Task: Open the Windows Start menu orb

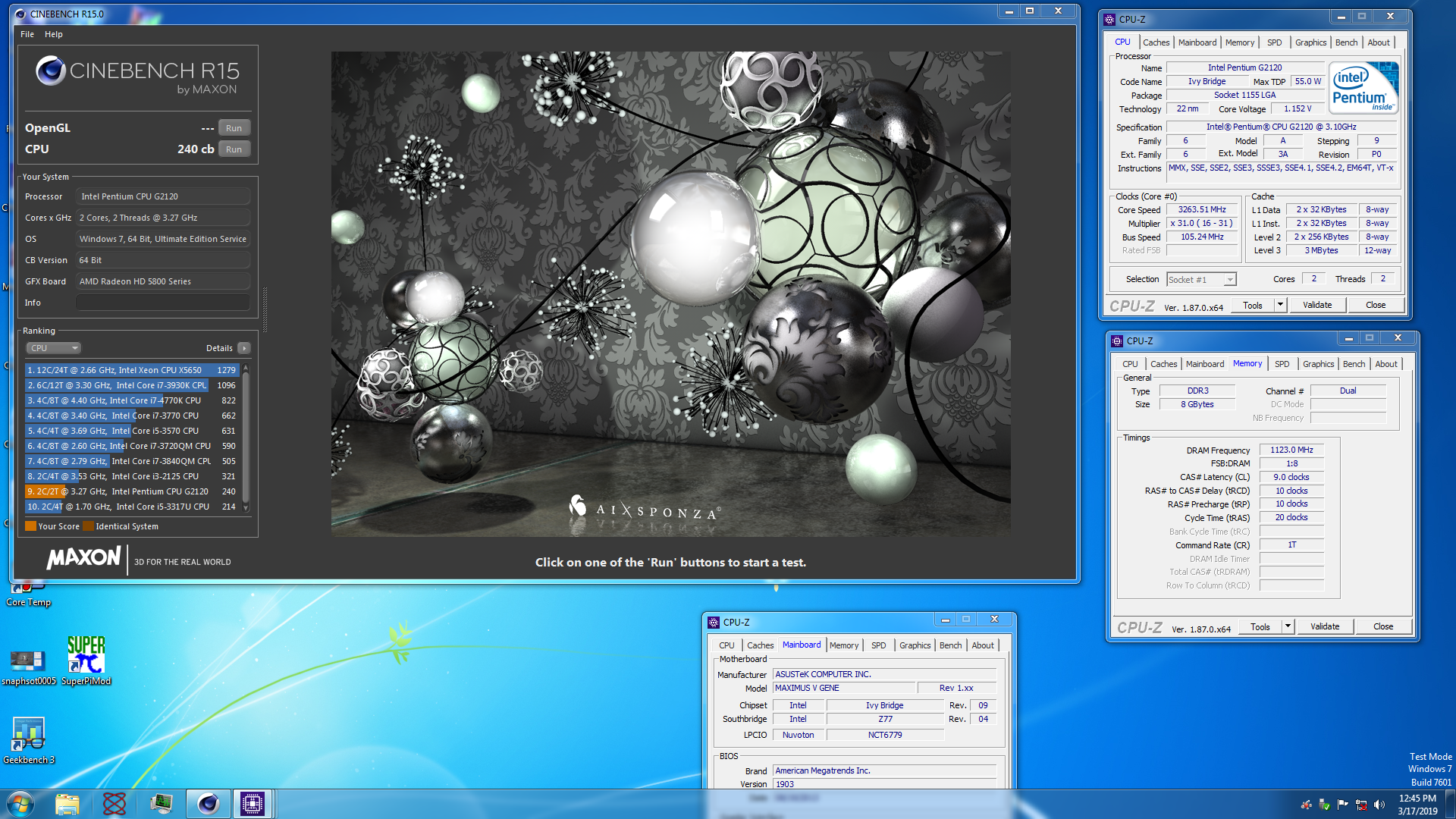Action: click(20, 804)
